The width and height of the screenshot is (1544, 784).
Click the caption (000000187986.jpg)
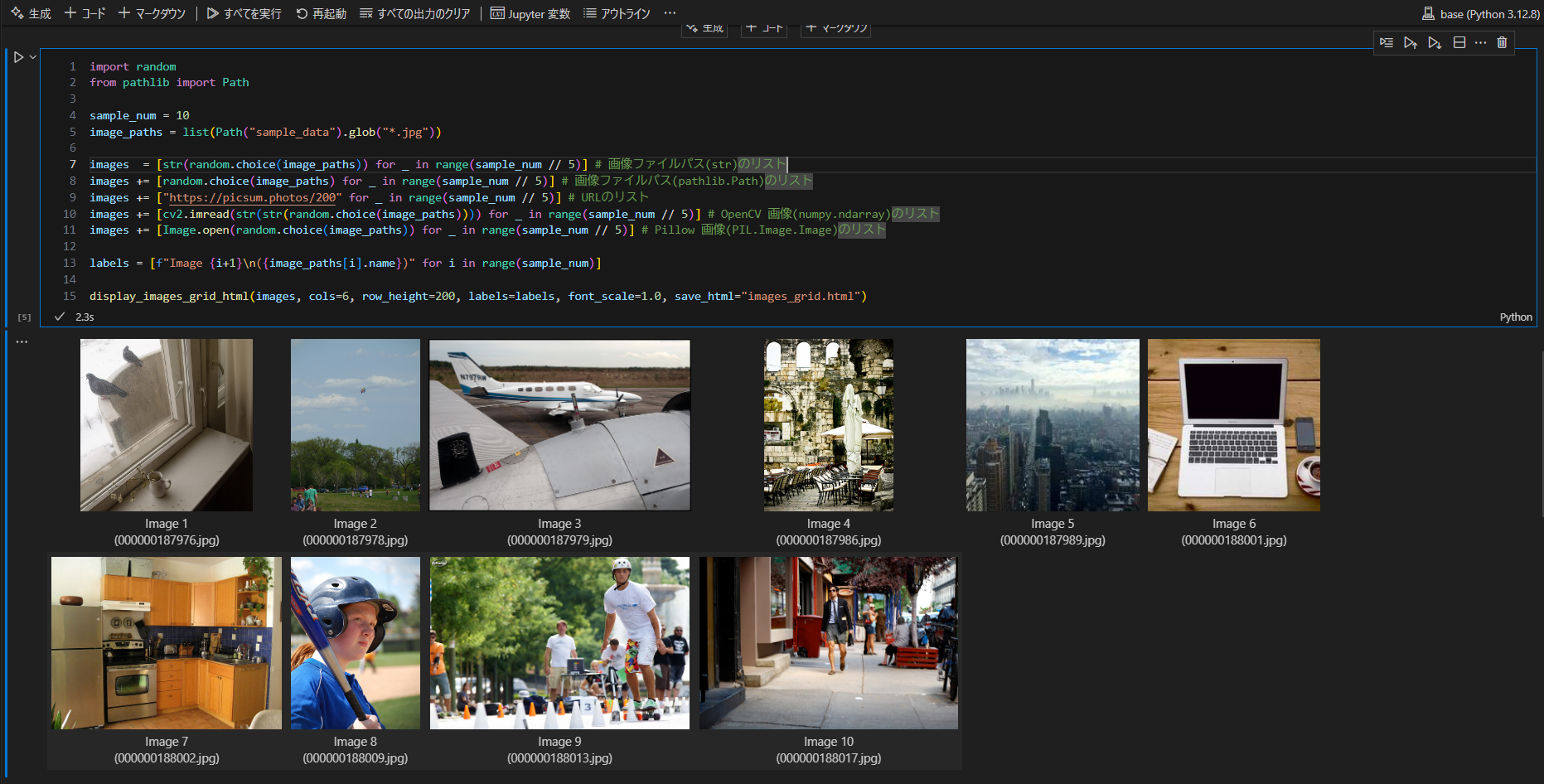pos(829,540)
